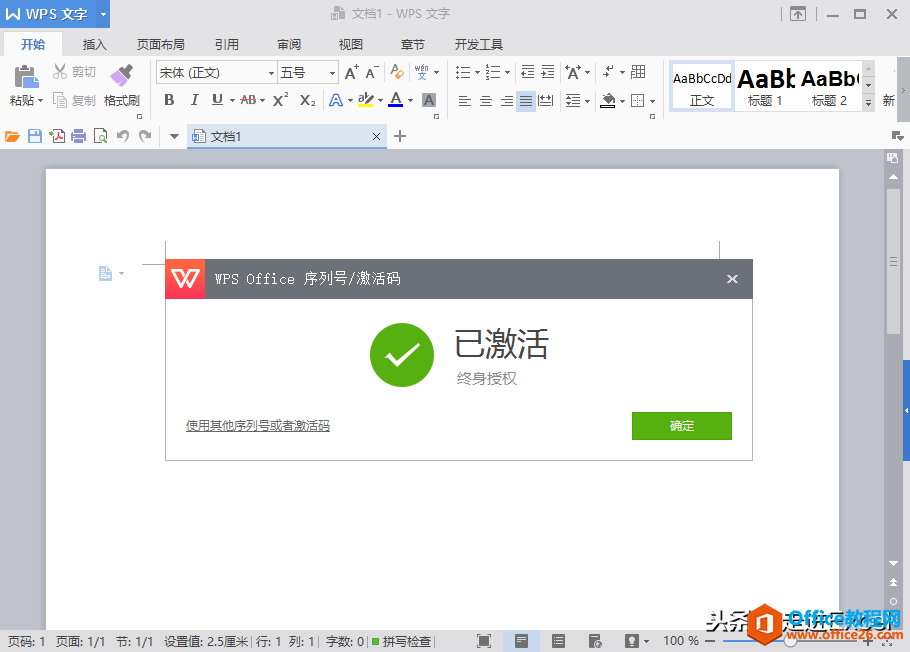
Task: Open the 引用 ribbon tab
Action: tap(227, 45)
